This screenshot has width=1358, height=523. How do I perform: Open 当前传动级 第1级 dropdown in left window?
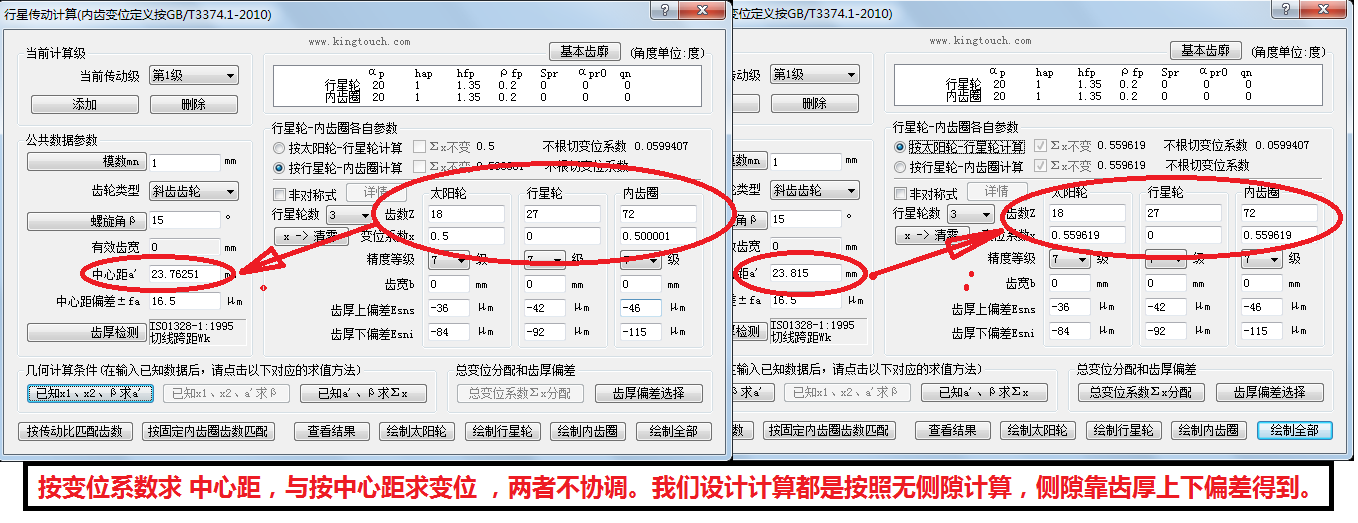(194, 75)
